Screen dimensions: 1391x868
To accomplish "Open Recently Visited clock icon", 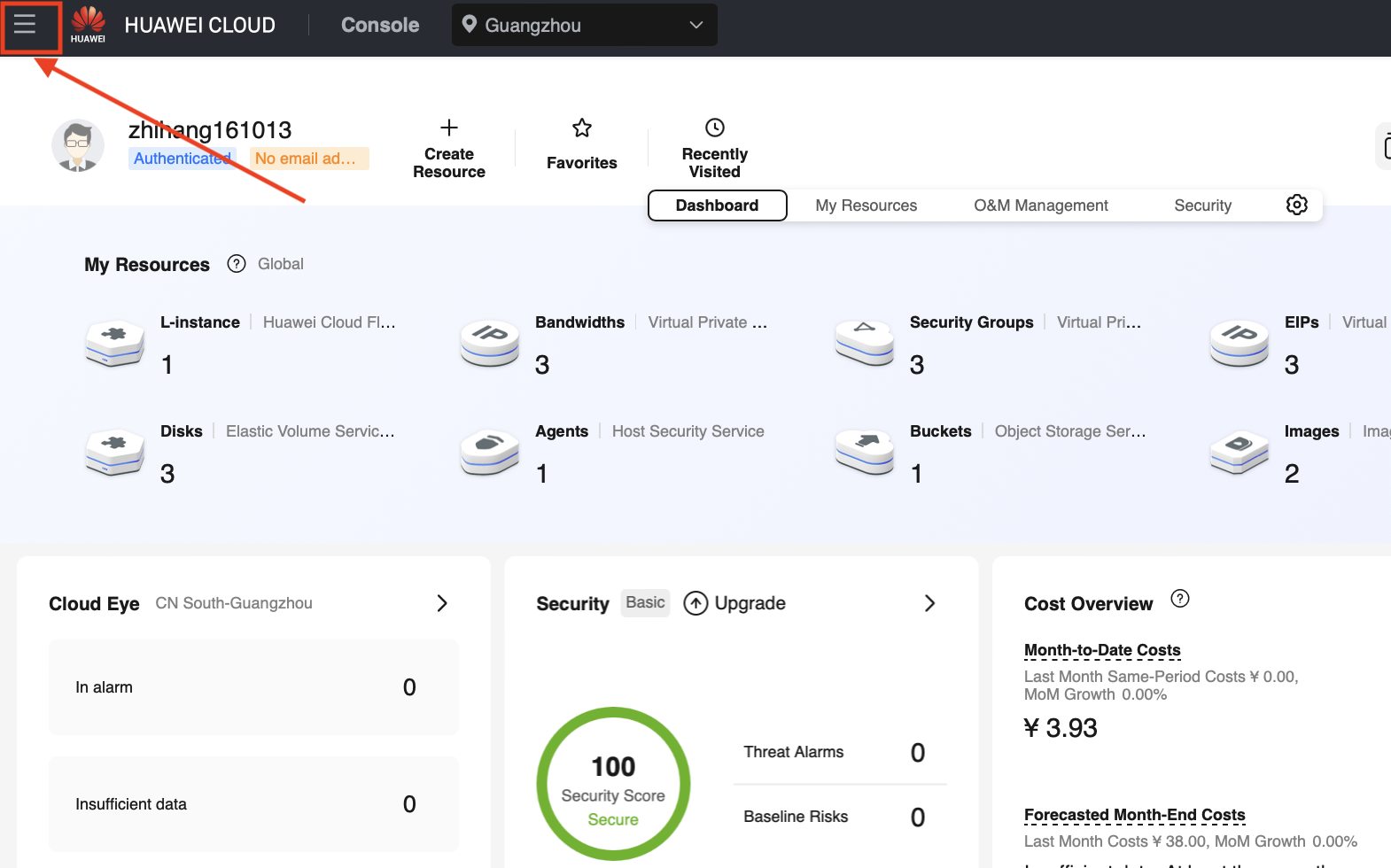I will pos(714,128).
